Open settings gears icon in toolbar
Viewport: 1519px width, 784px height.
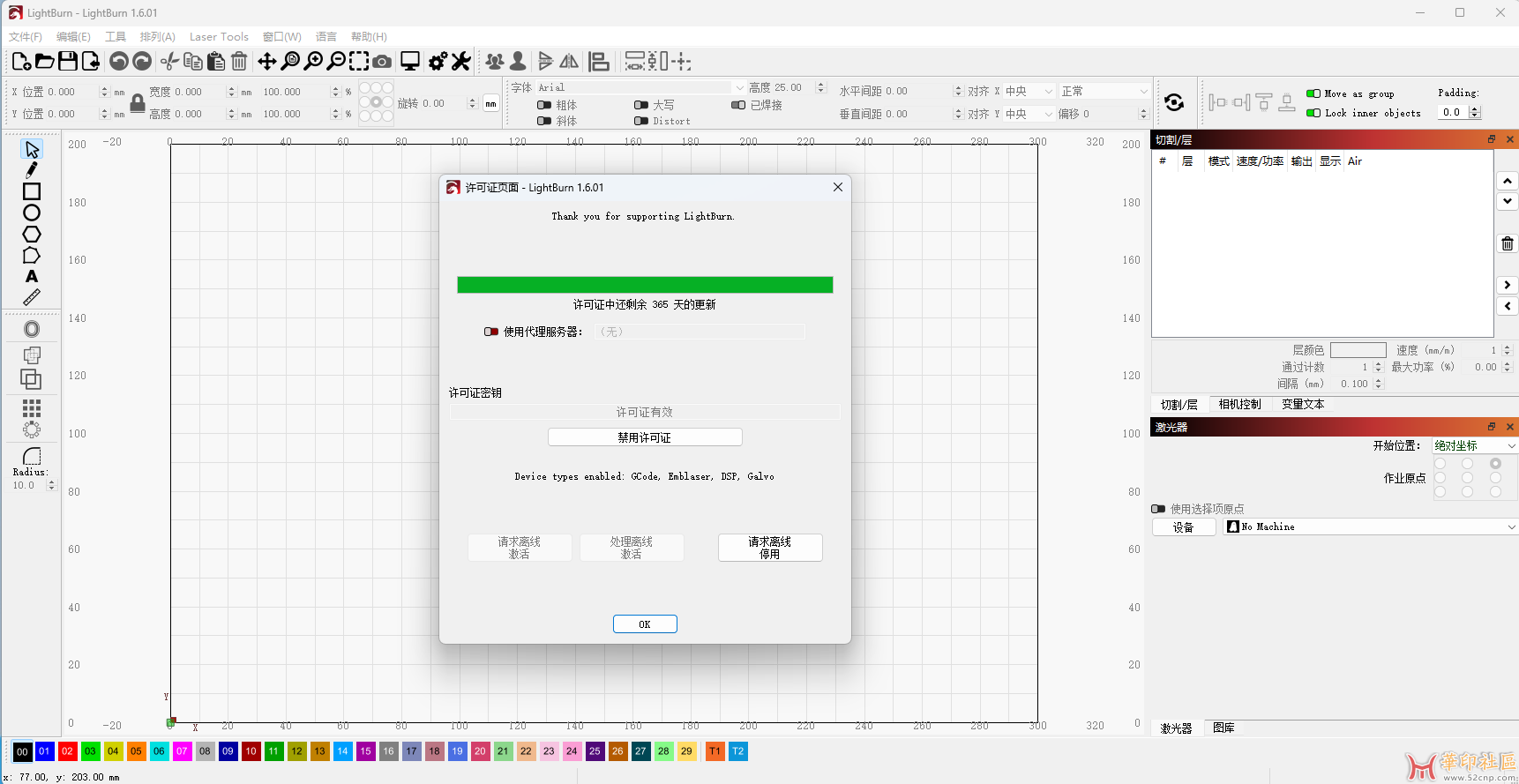point(438,61)
